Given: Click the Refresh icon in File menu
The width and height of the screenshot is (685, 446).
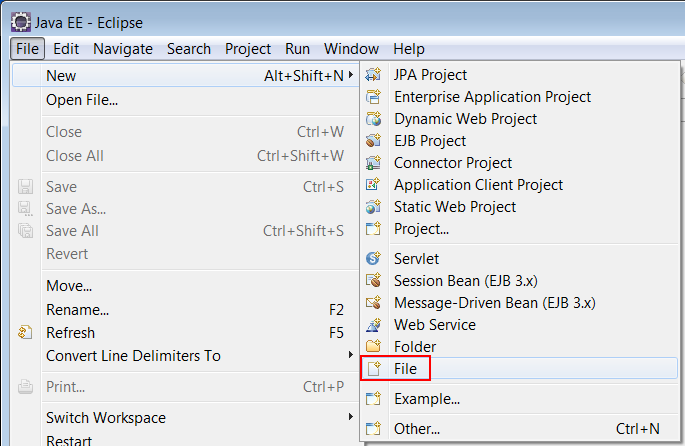Looking at the screenshot, I should 25,332.
